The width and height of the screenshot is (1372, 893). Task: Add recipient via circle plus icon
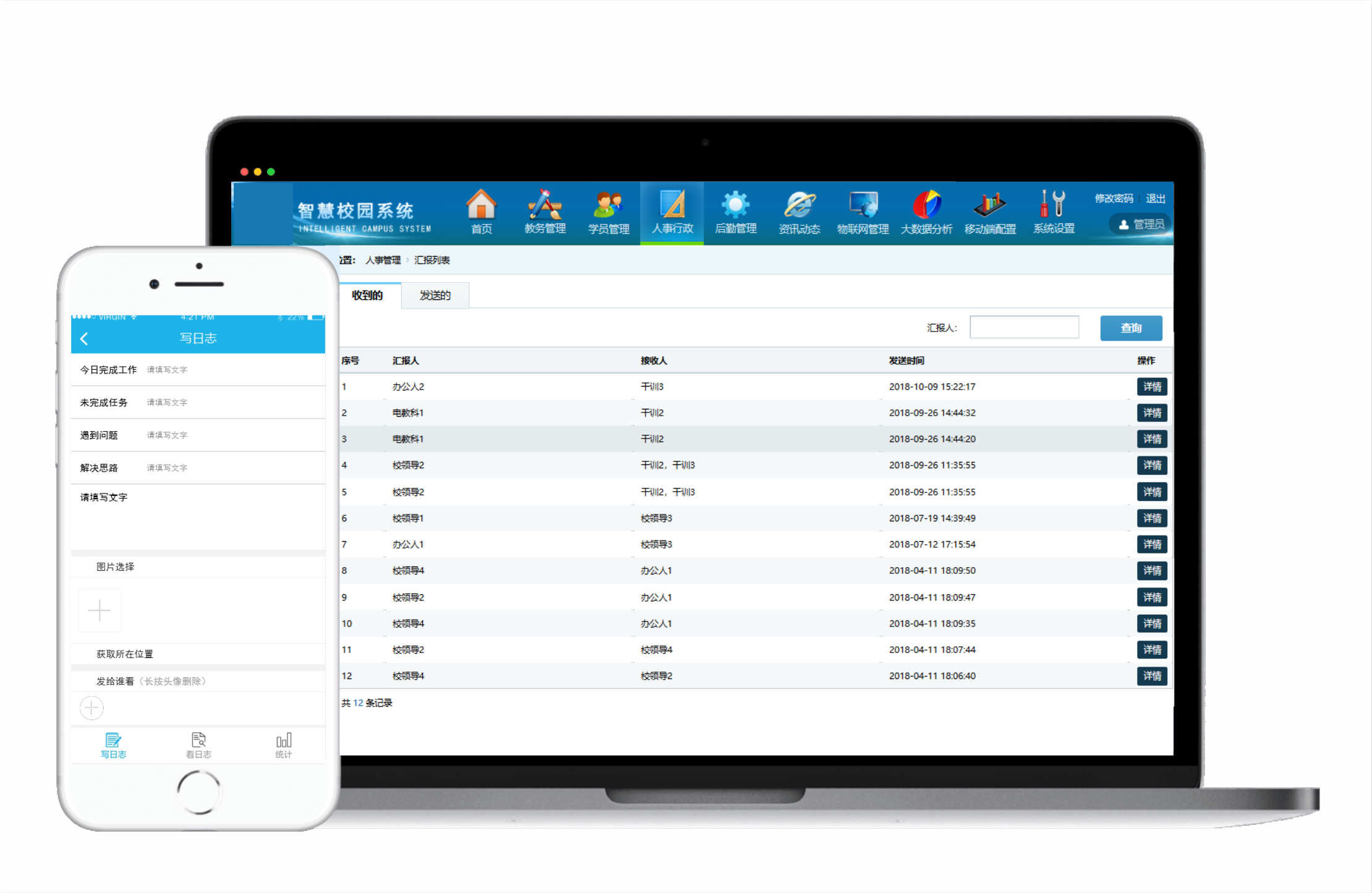(92, 707)
